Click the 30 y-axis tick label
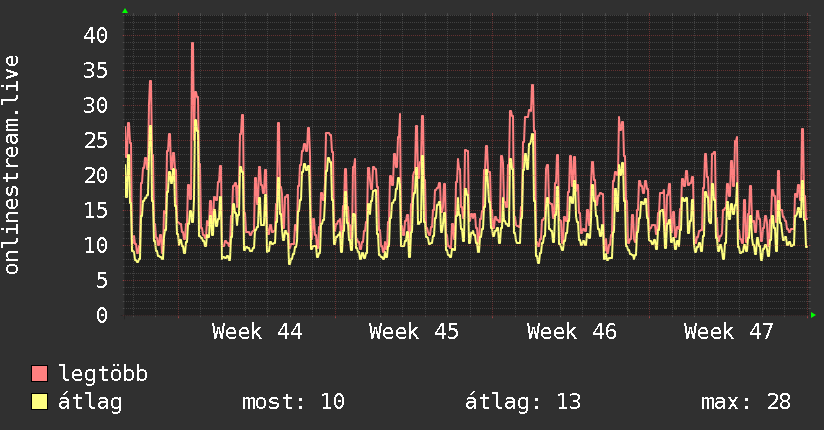Image resolution: width=824 pixels, height=430 pixels. (96, 105)
